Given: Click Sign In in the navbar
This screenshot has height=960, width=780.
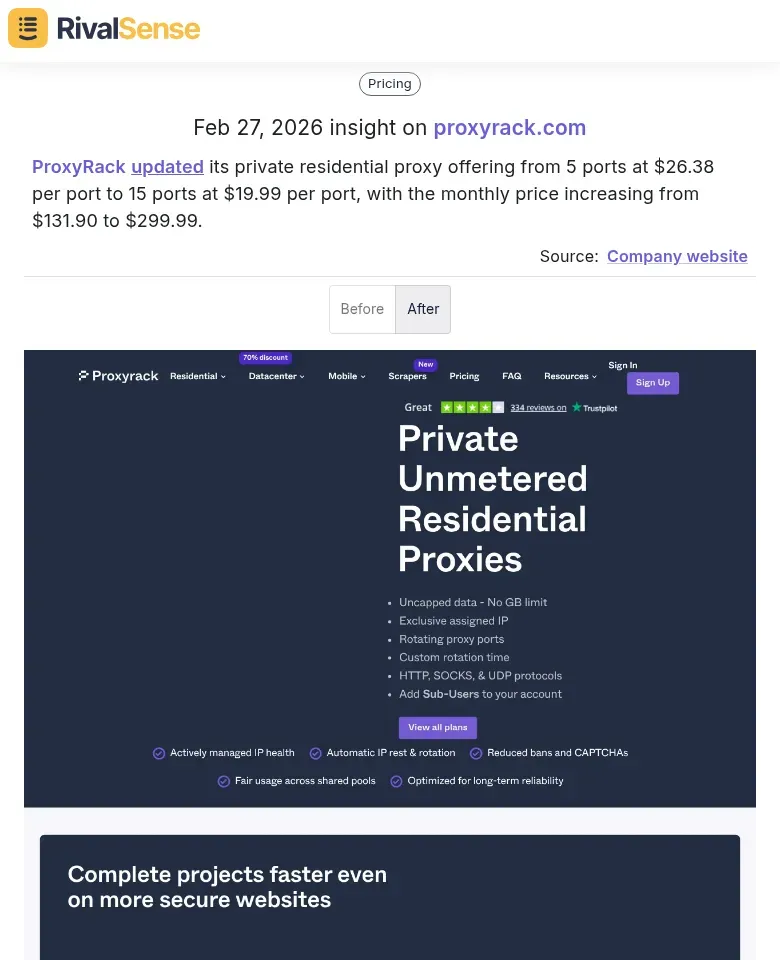Looking at the screenshot, I should [x=622, y=365].
